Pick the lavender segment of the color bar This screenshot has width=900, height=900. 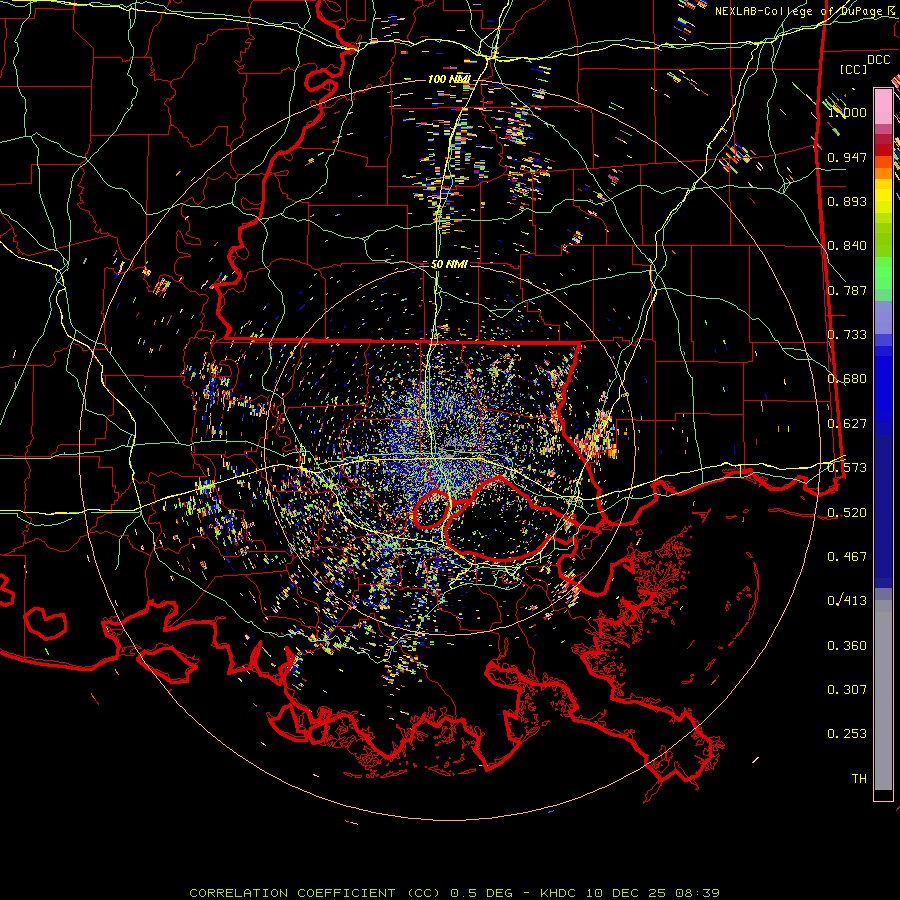tap(883, 318)
